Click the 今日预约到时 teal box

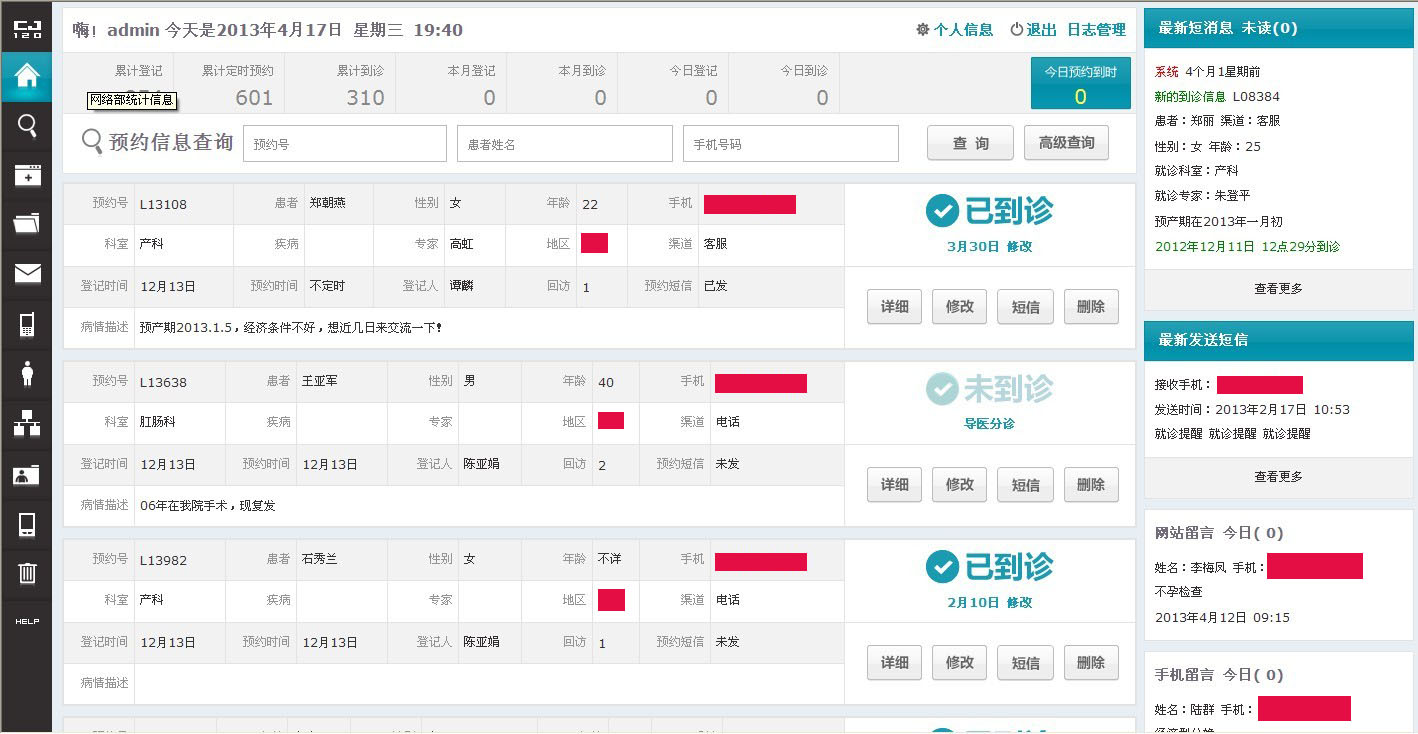point(1080,83)
